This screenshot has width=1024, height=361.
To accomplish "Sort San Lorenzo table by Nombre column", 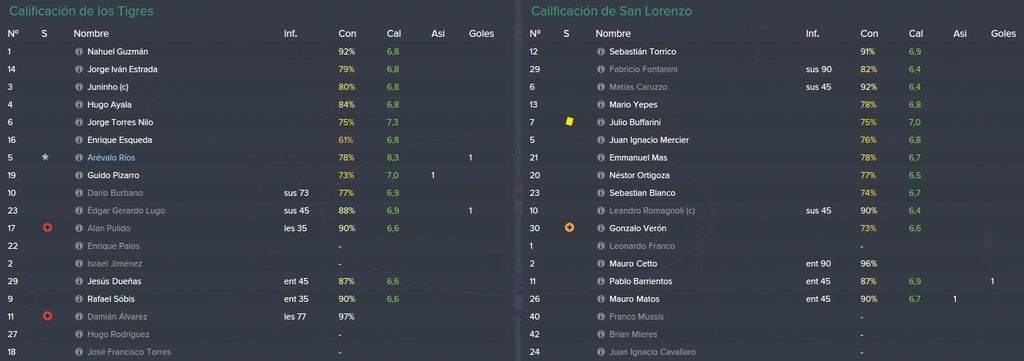I will 613,33.
